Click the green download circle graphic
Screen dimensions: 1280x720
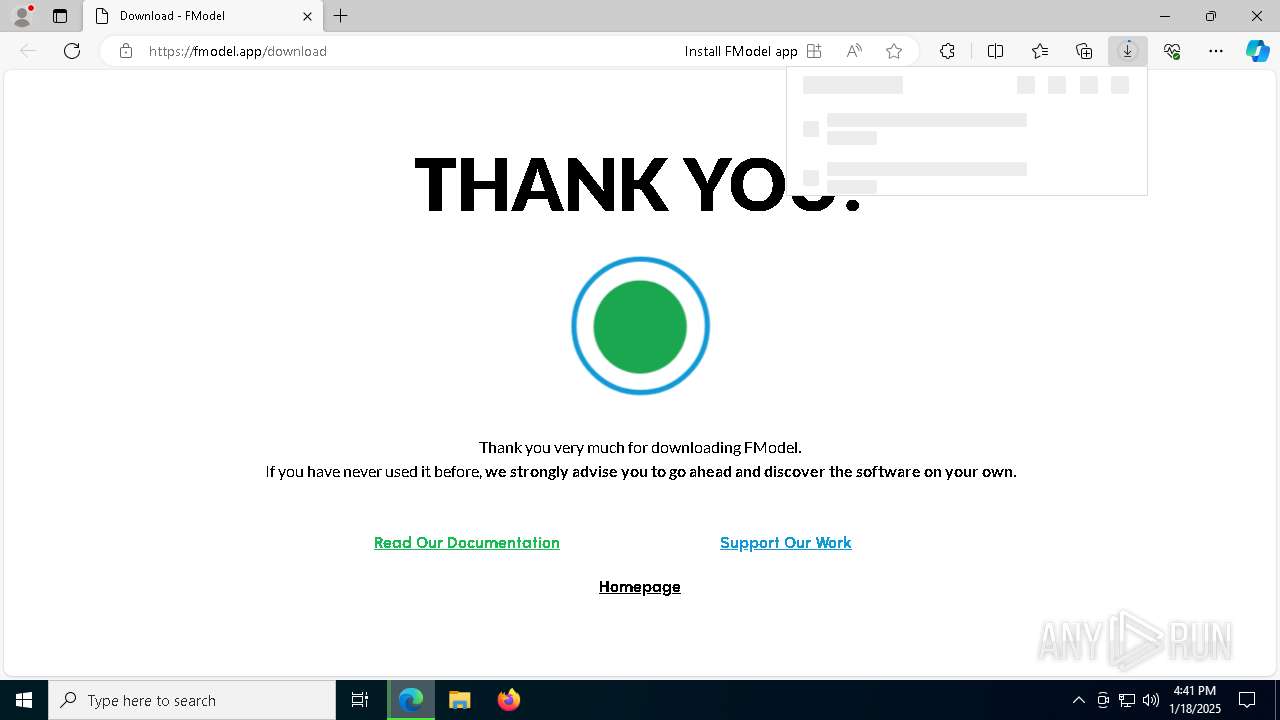pos(640,326)
